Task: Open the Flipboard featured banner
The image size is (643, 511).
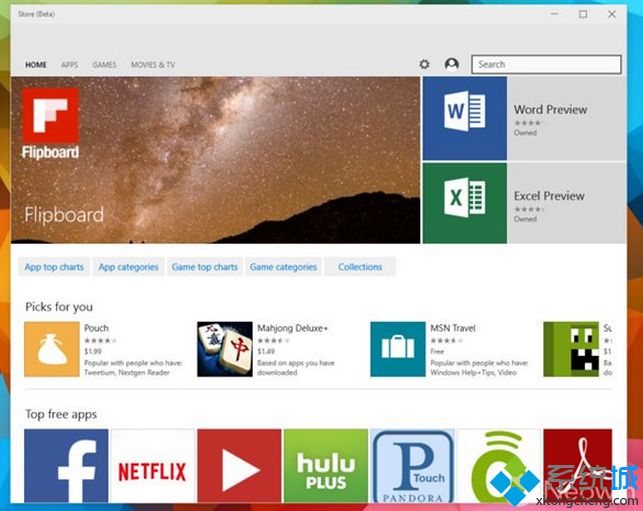Action: [216, 160]
